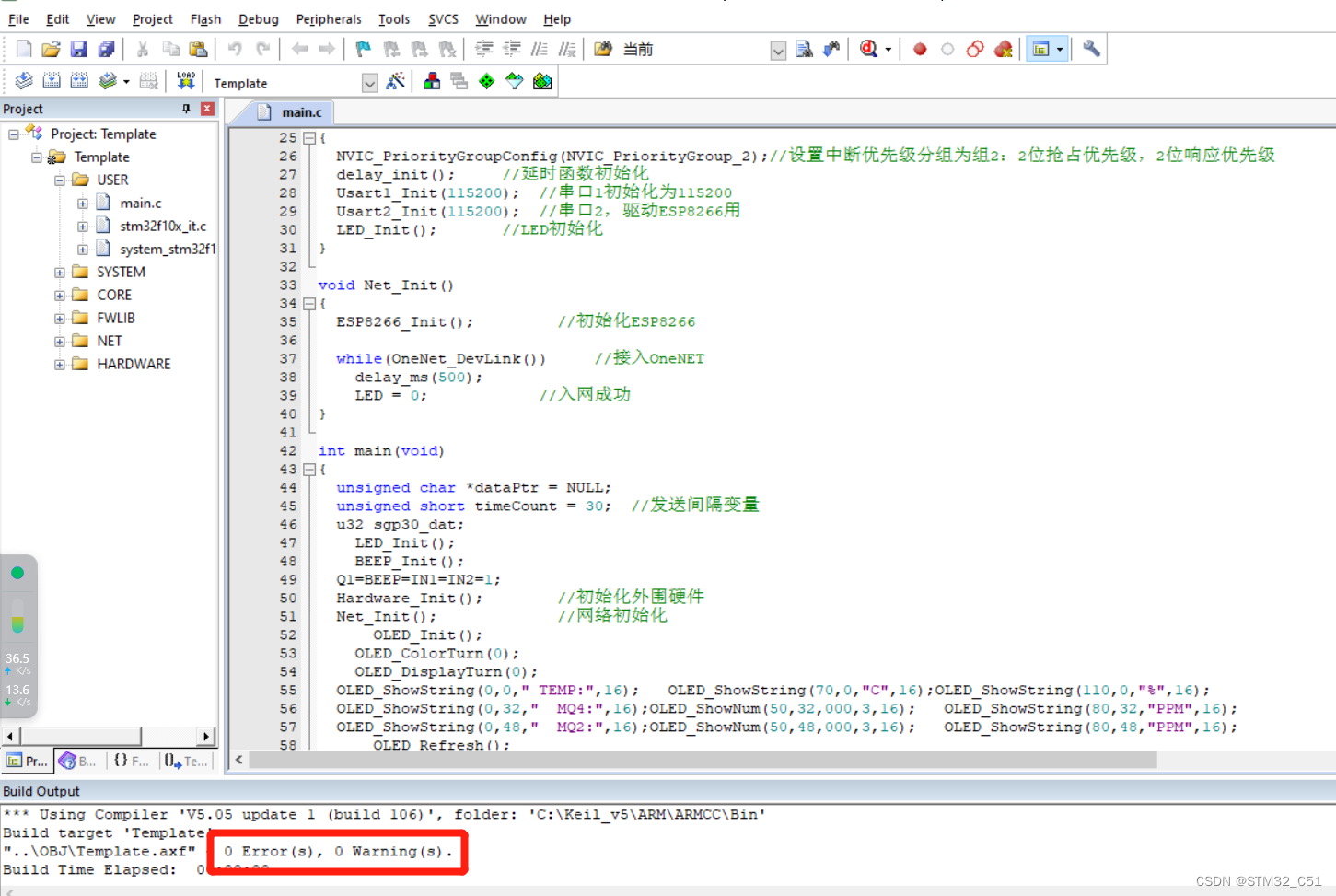The image size is (1336, 896).
Task: Start debug session with magnifier d icon
Action: [x=868, y=49]
